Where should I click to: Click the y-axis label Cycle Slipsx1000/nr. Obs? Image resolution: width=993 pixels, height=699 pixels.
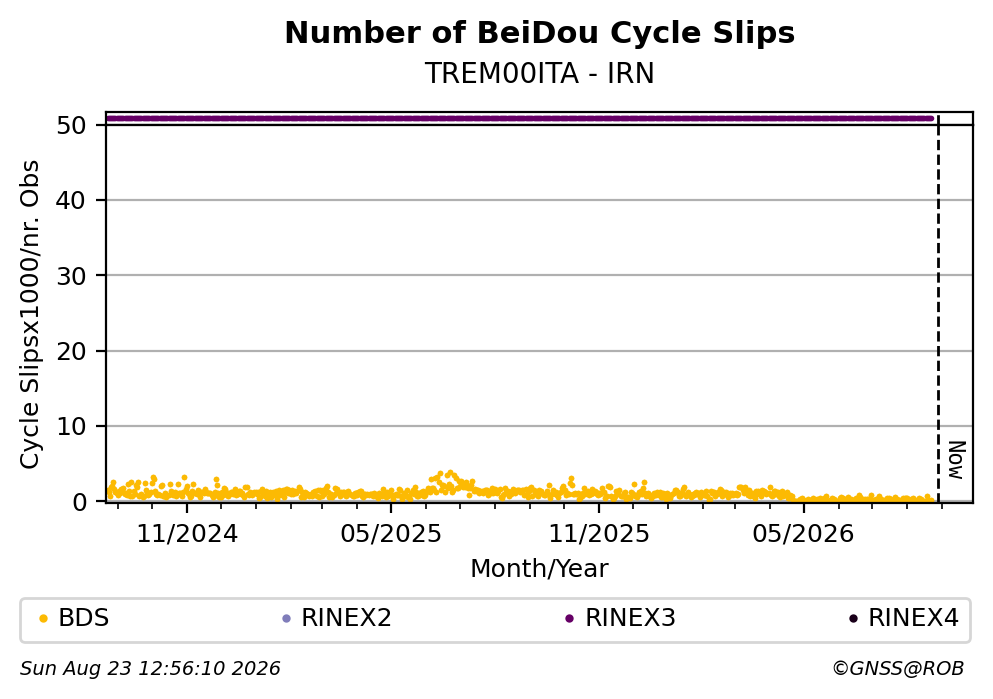[30, 315]
